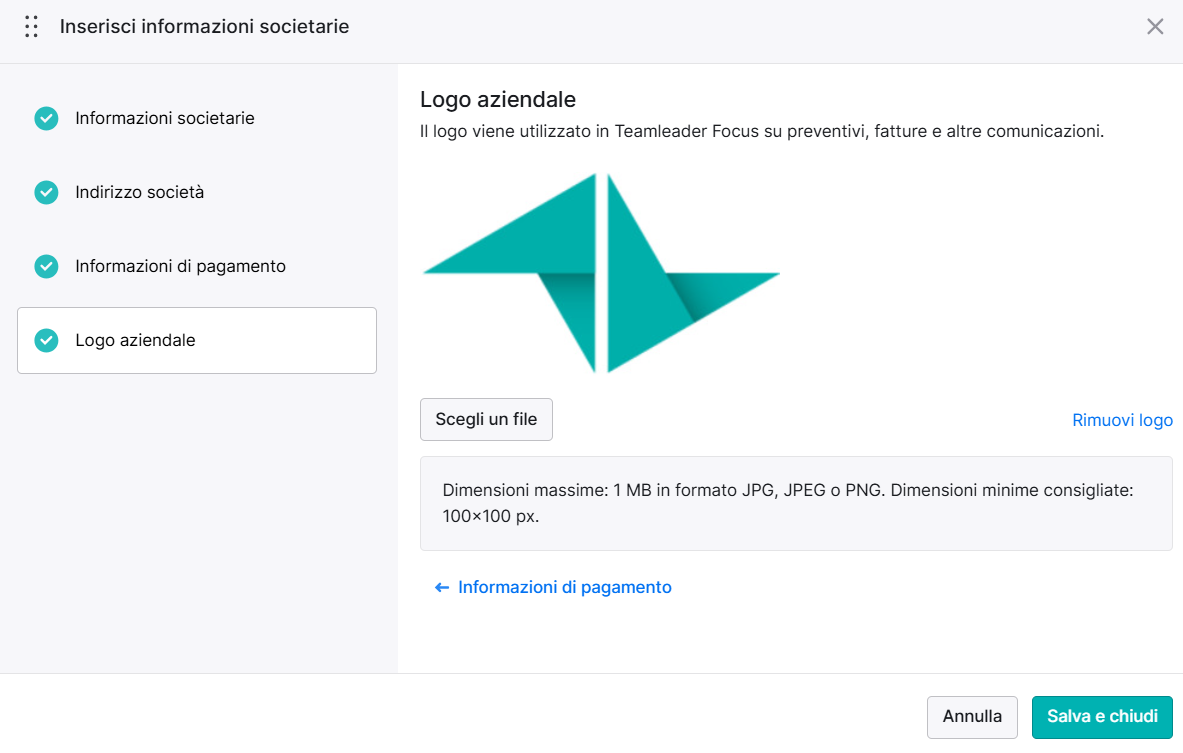The image size is (1183, 753).
Task: Close the company information dialog
Action: point(1154,26)
